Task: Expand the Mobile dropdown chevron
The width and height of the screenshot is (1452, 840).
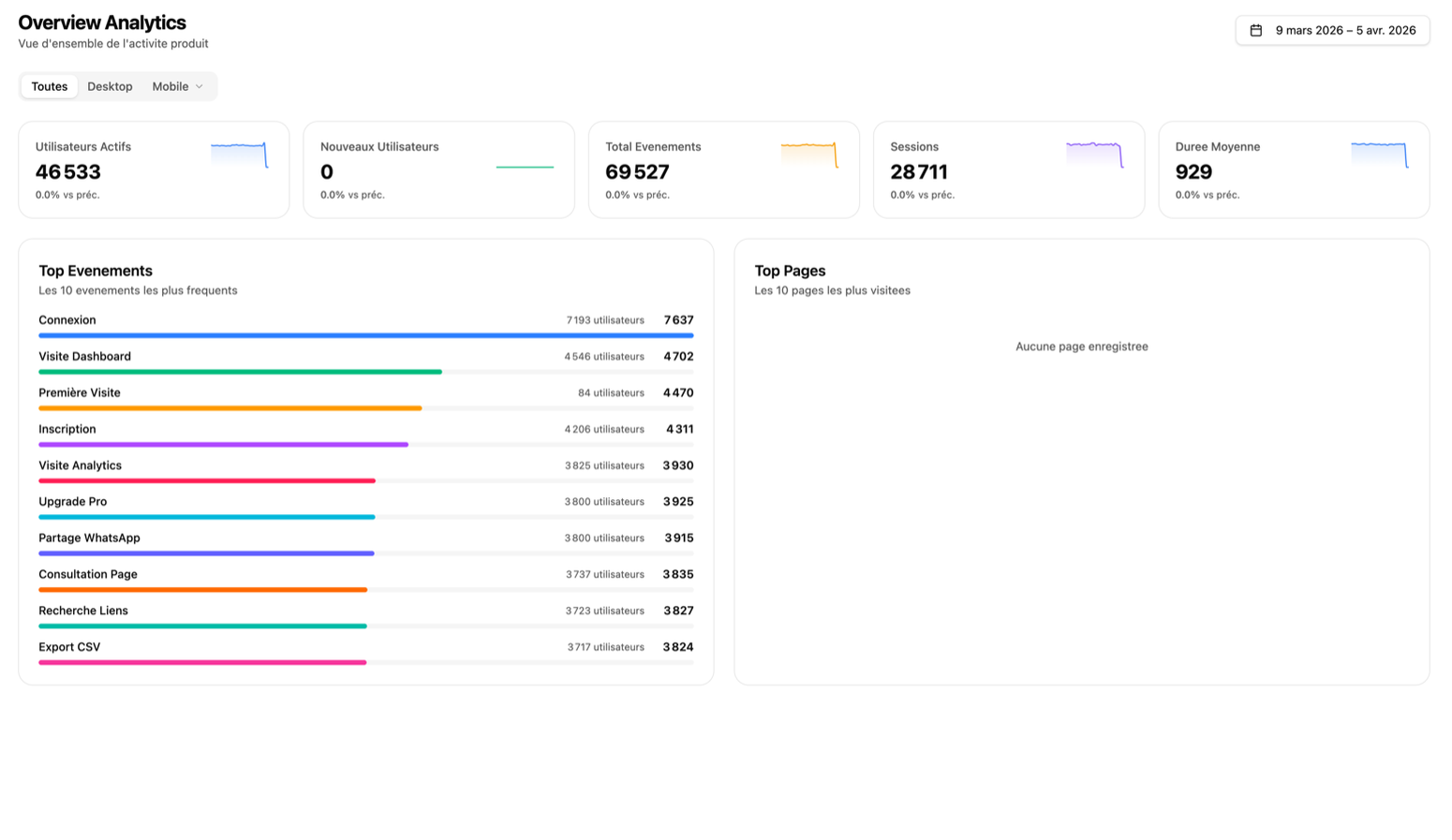Action: (x=199, y=86)
